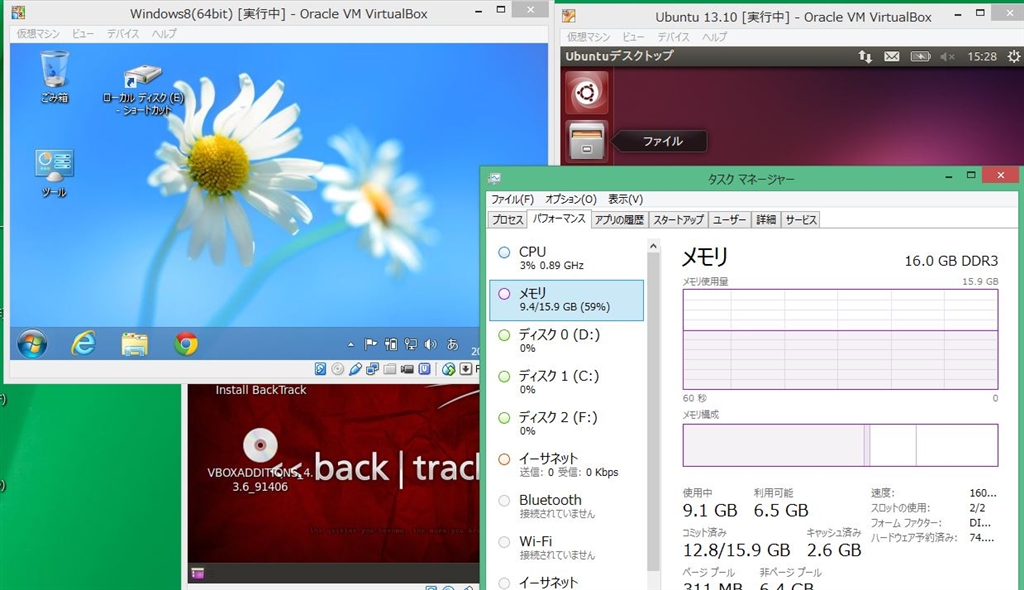Open ビュー menu in Windows8 VM window
The image size is (1024, 590).
tap(83, 33)
